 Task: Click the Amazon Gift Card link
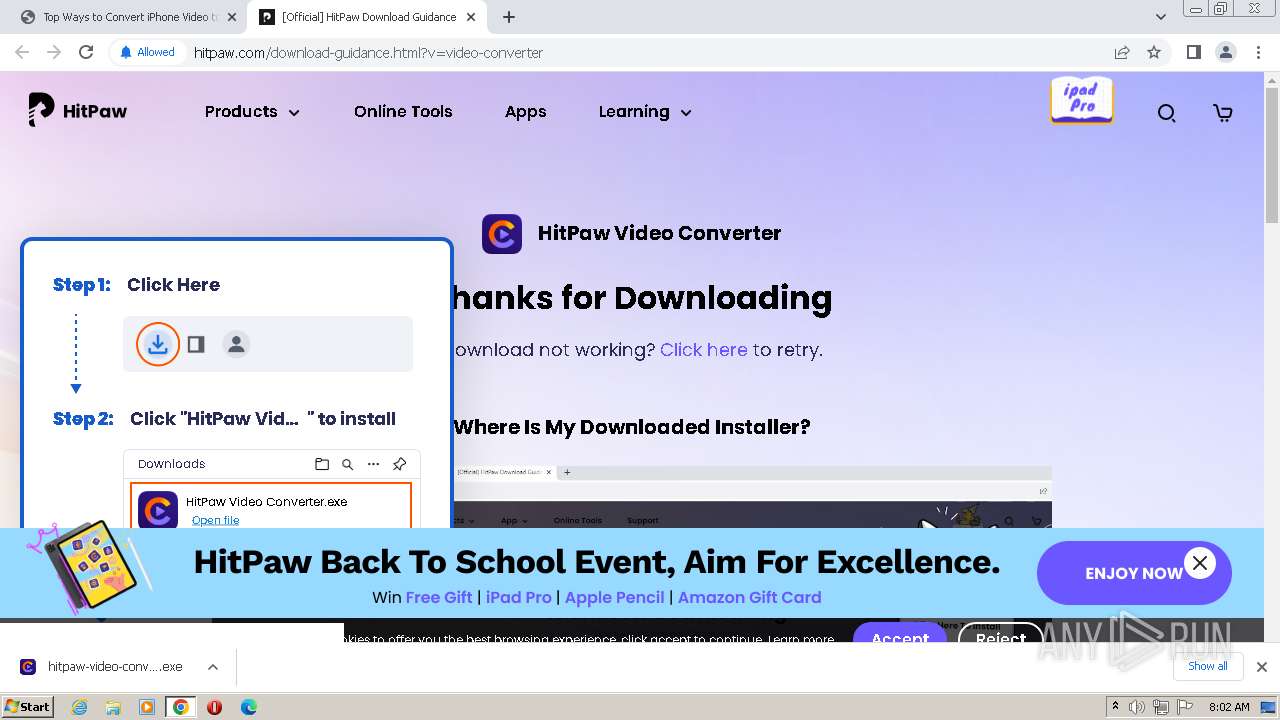[750, 597]
